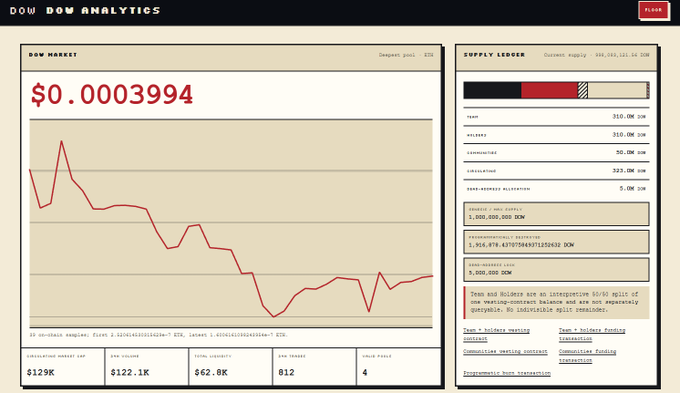
Task: Click the Team and Holders split note
Action: coord(556,302)
